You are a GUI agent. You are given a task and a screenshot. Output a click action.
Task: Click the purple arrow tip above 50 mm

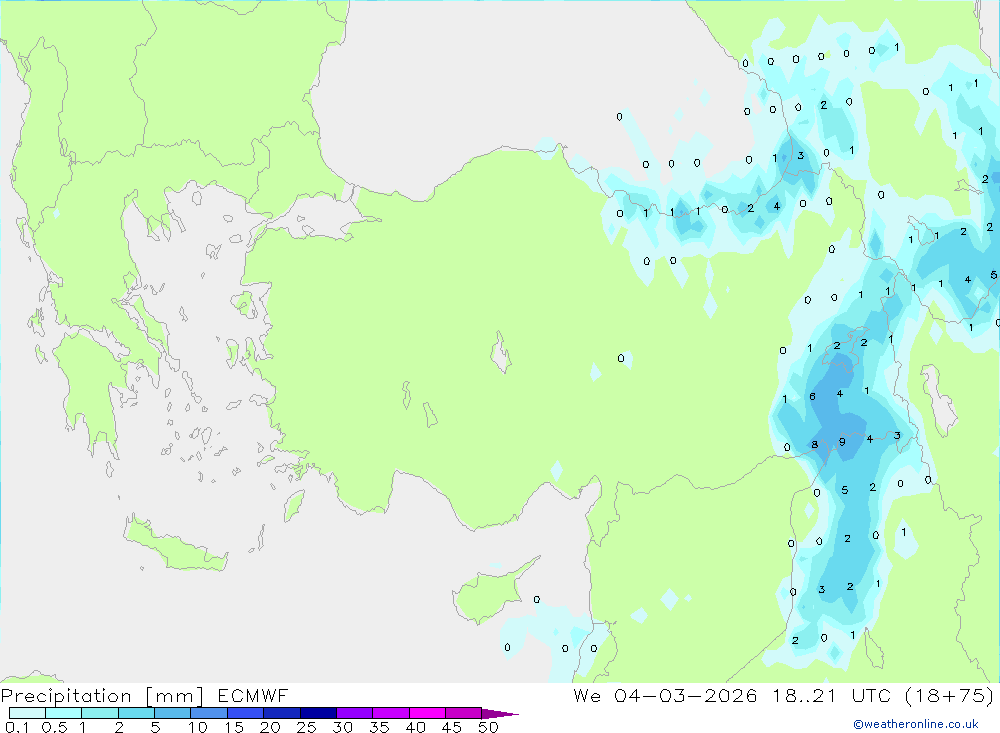click(499, 714)
